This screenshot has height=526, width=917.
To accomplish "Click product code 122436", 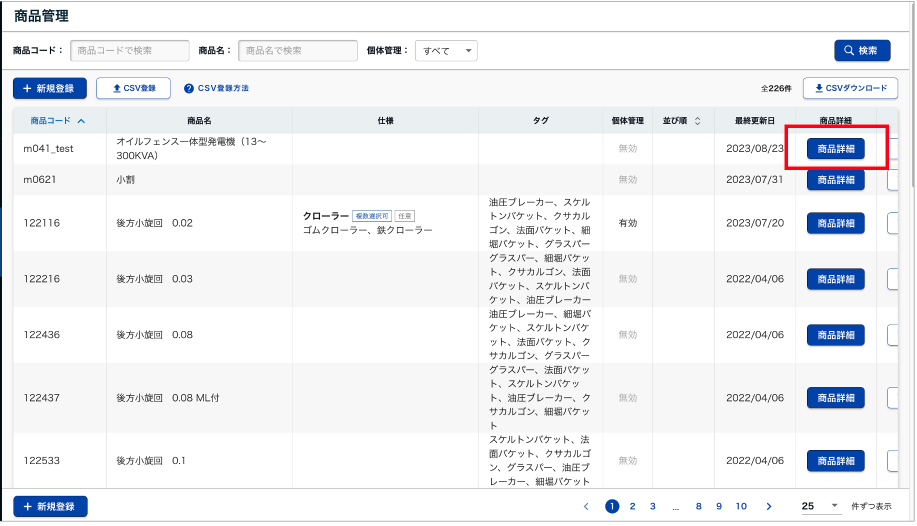I will point(42,335).
